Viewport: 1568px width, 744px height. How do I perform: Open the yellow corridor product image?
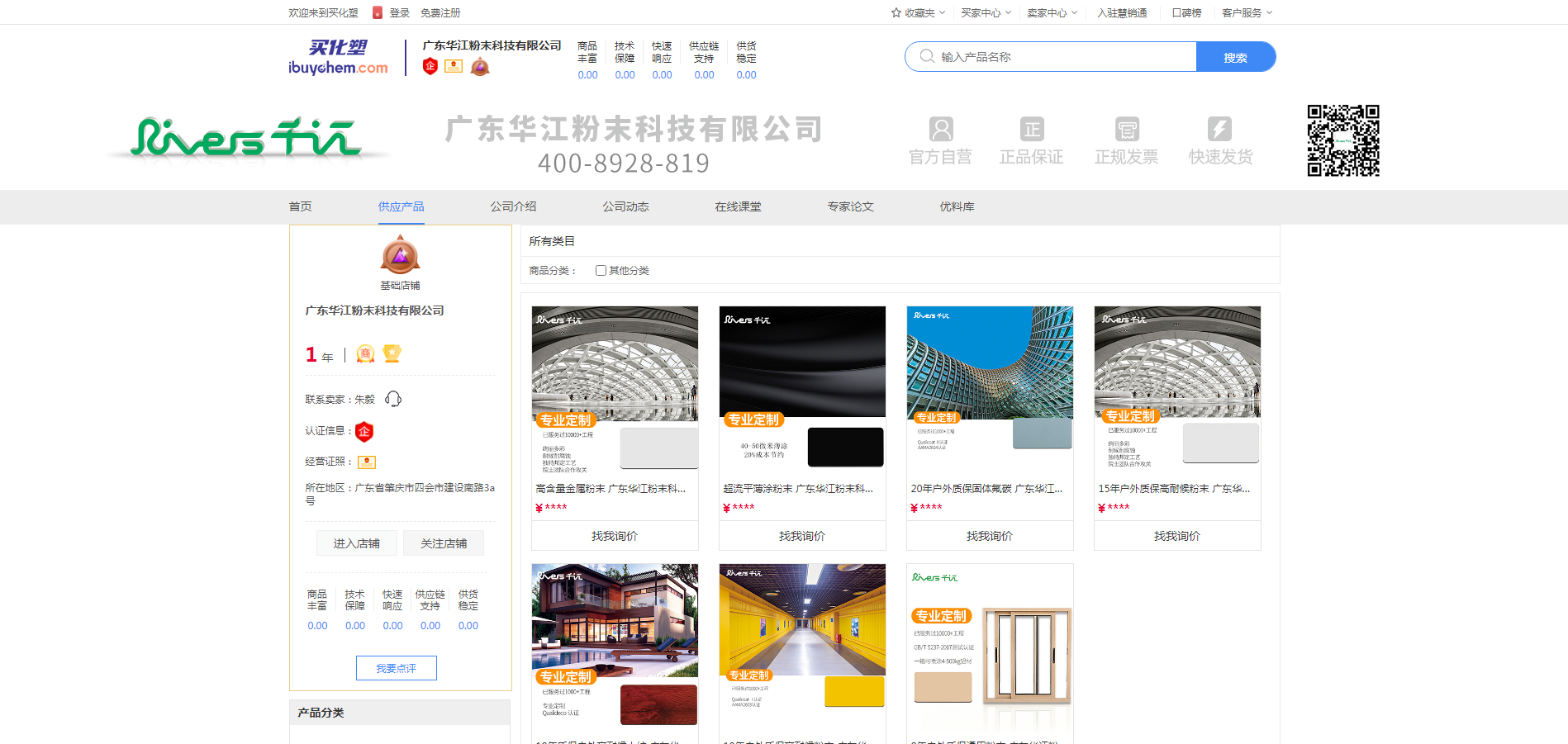802,647
